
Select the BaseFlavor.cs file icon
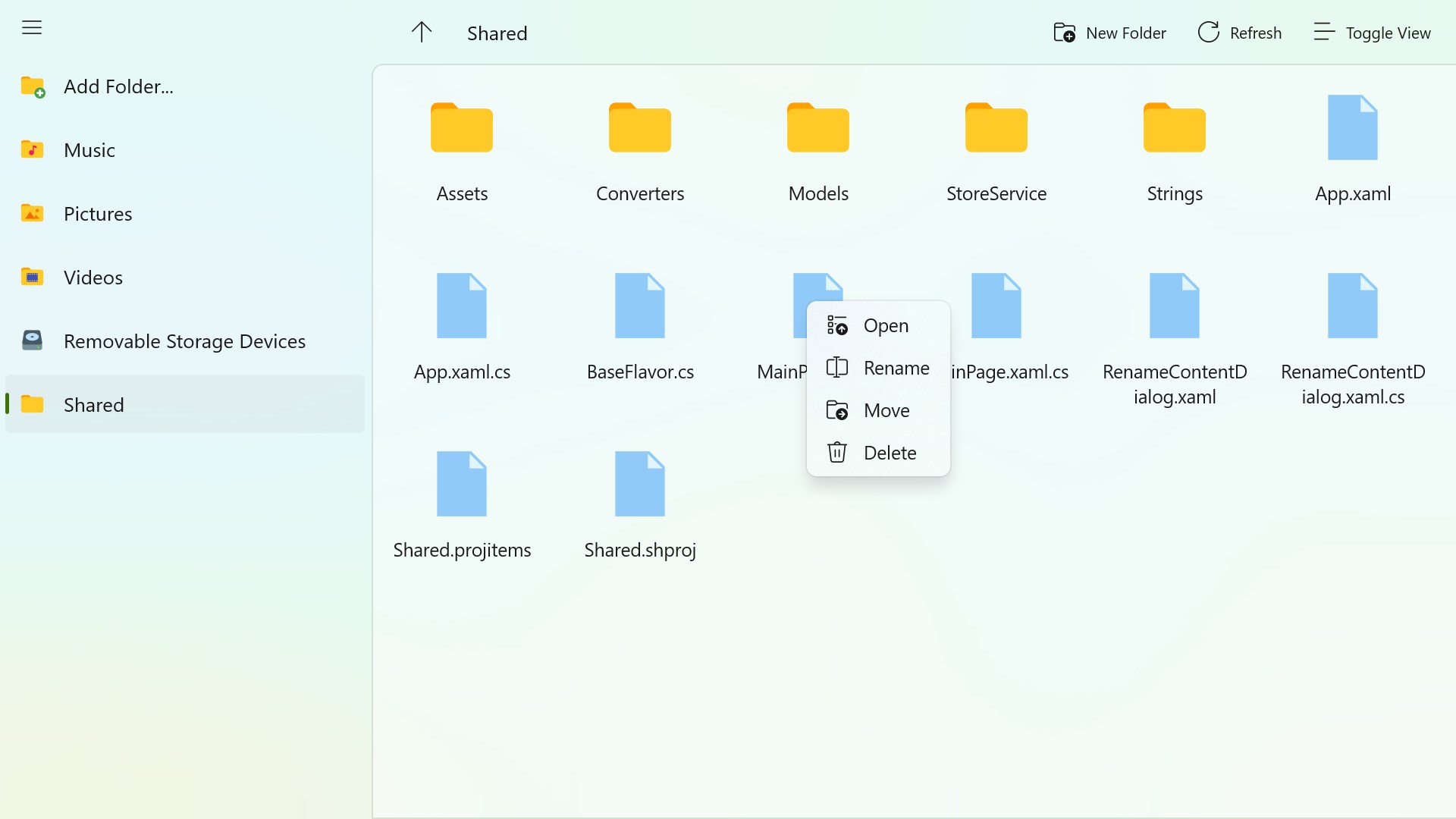coord(640,306)
